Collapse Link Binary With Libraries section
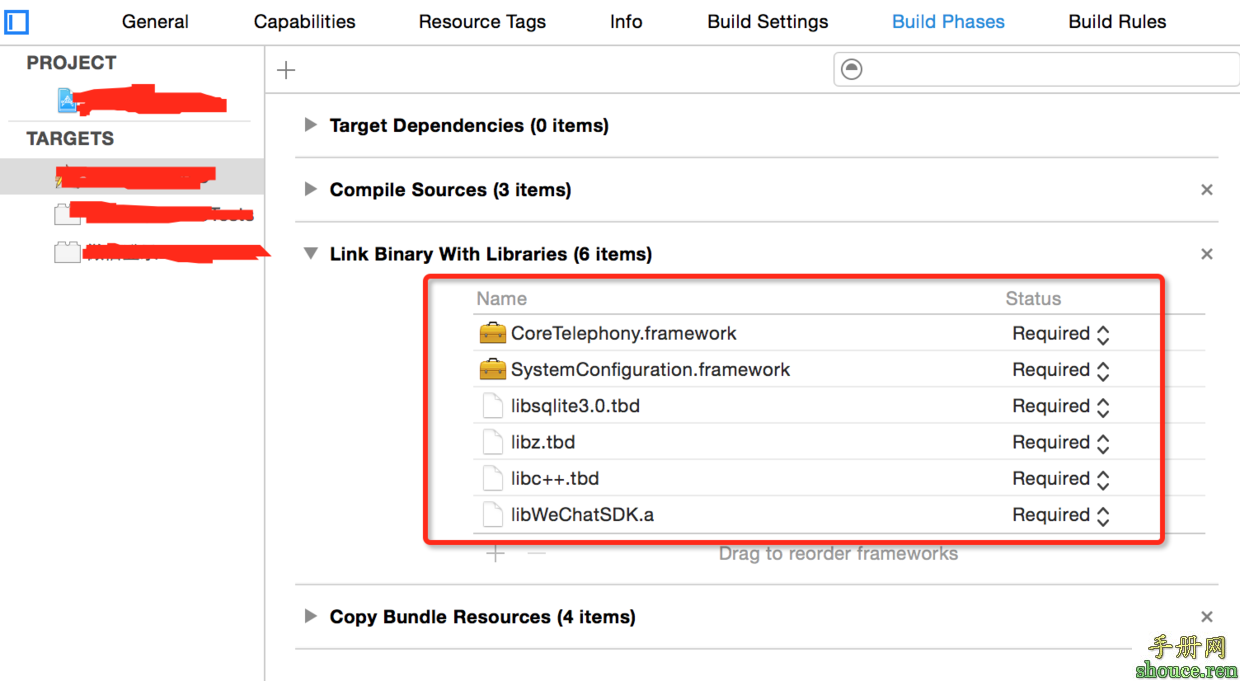The height and width of the screenshot is (681, 1240). click(310, 254)
